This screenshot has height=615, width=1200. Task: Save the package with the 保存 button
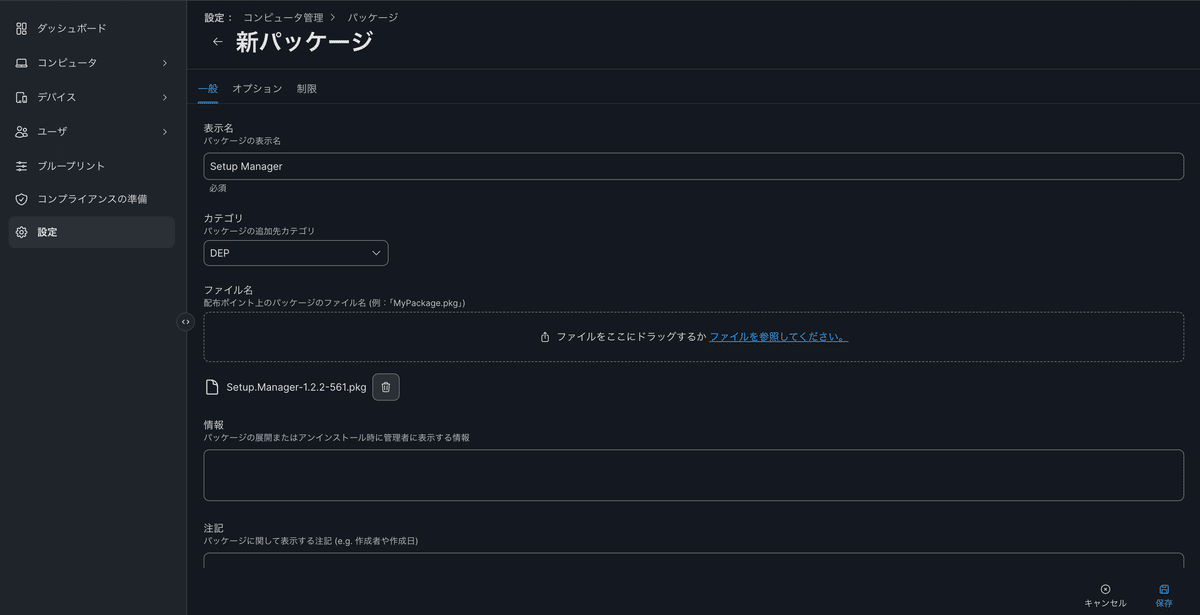click(x=1163, y=596)
